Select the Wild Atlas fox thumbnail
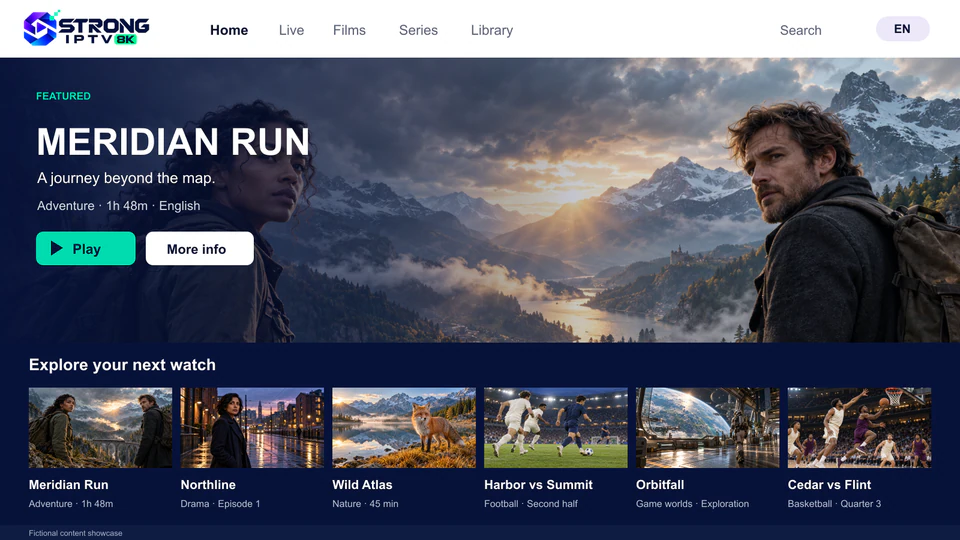This screenshot has height=540, width=960. click(404, 427)
